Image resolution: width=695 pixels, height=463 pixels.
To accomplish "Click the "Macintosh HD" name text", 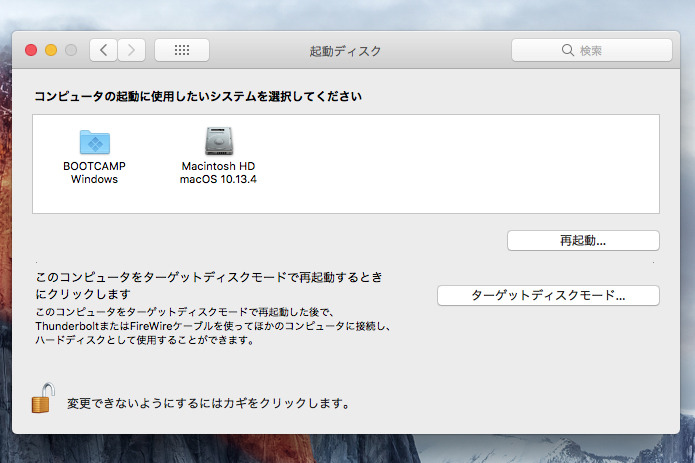I will [219, 166].
